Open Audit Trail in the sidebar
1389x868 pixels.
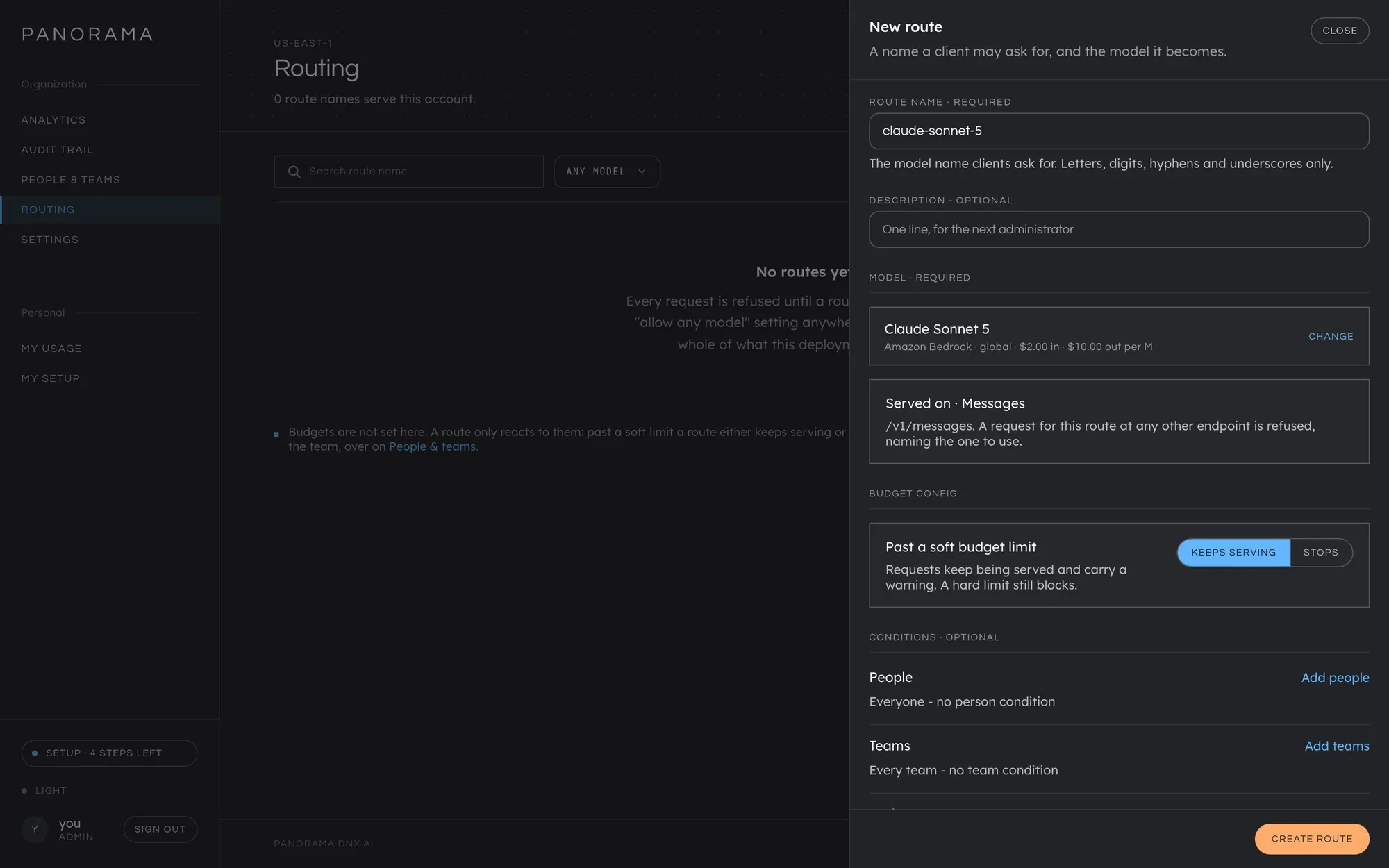pos(57,150)
